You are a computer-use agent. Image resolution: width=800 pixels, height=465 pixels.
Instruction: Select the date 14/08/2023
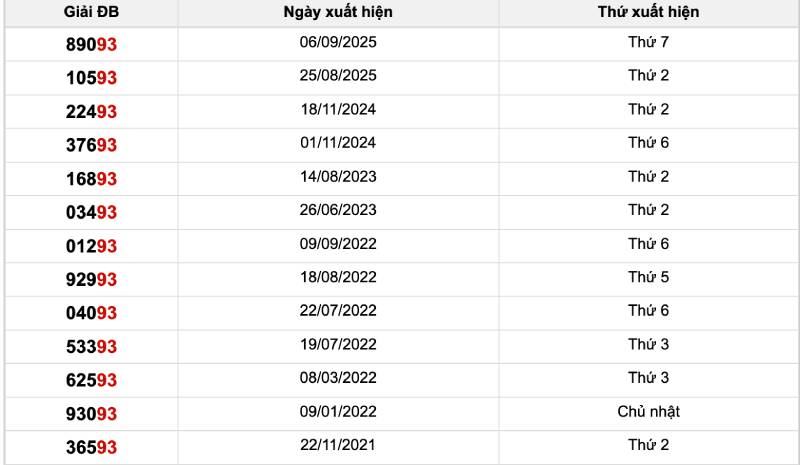pyautogui.click(x=338, y=176)
